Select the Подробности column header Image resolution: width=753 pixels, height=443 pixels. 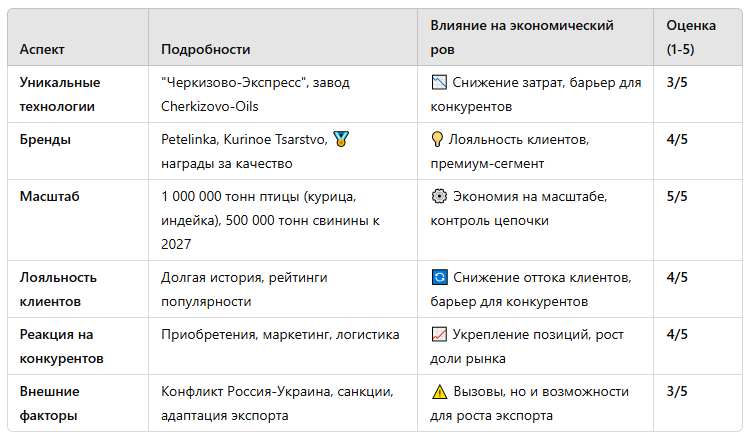tap(206, 49)
